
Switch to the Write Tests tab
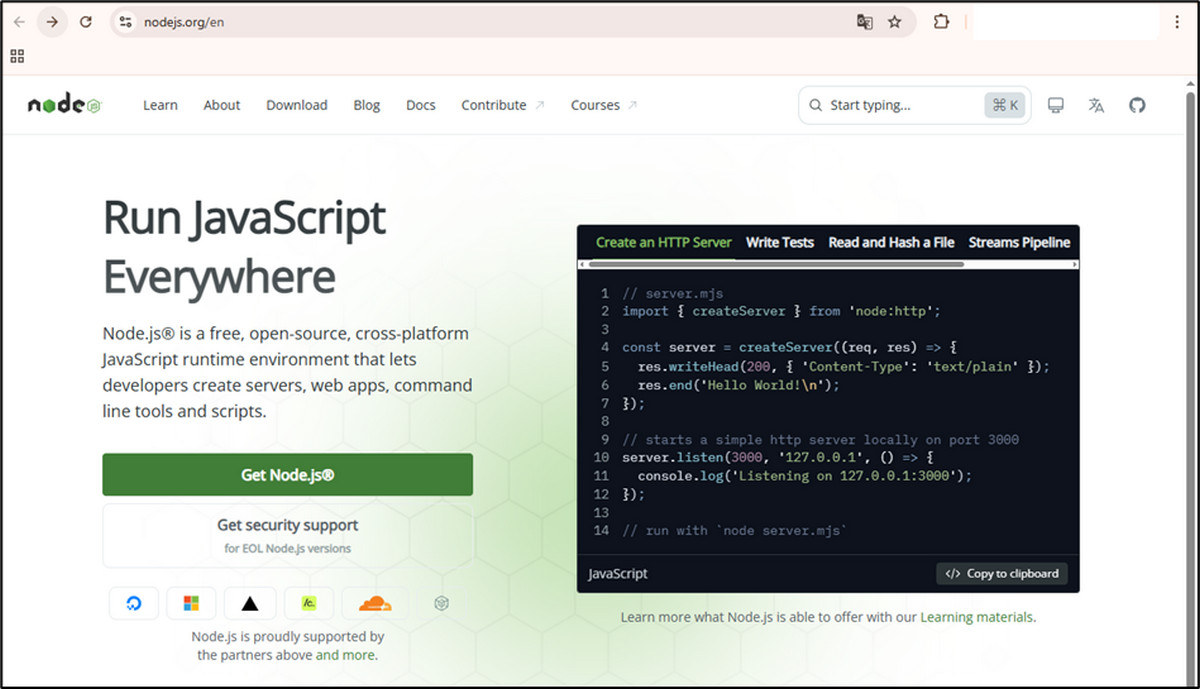click(x=780, y=242)
